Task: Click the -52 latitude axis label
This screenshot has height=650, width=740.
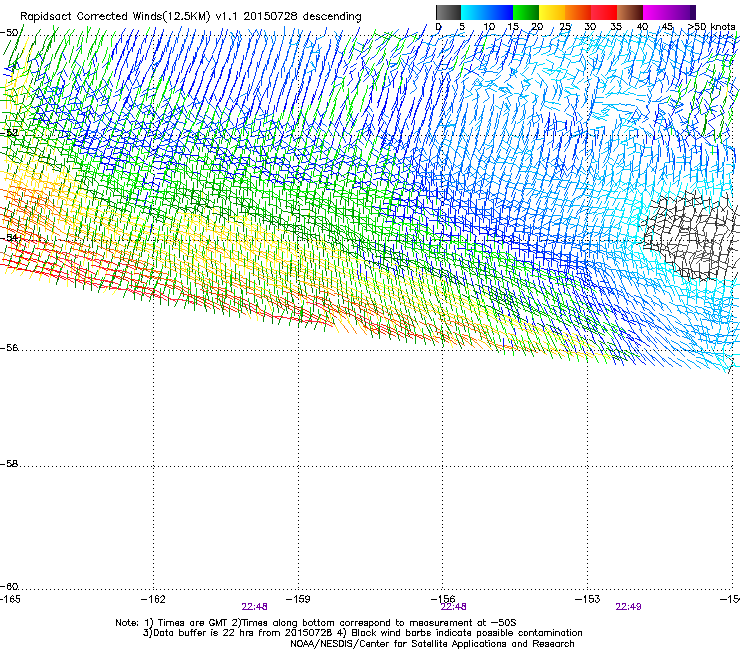Action: [x=9, y=133]
